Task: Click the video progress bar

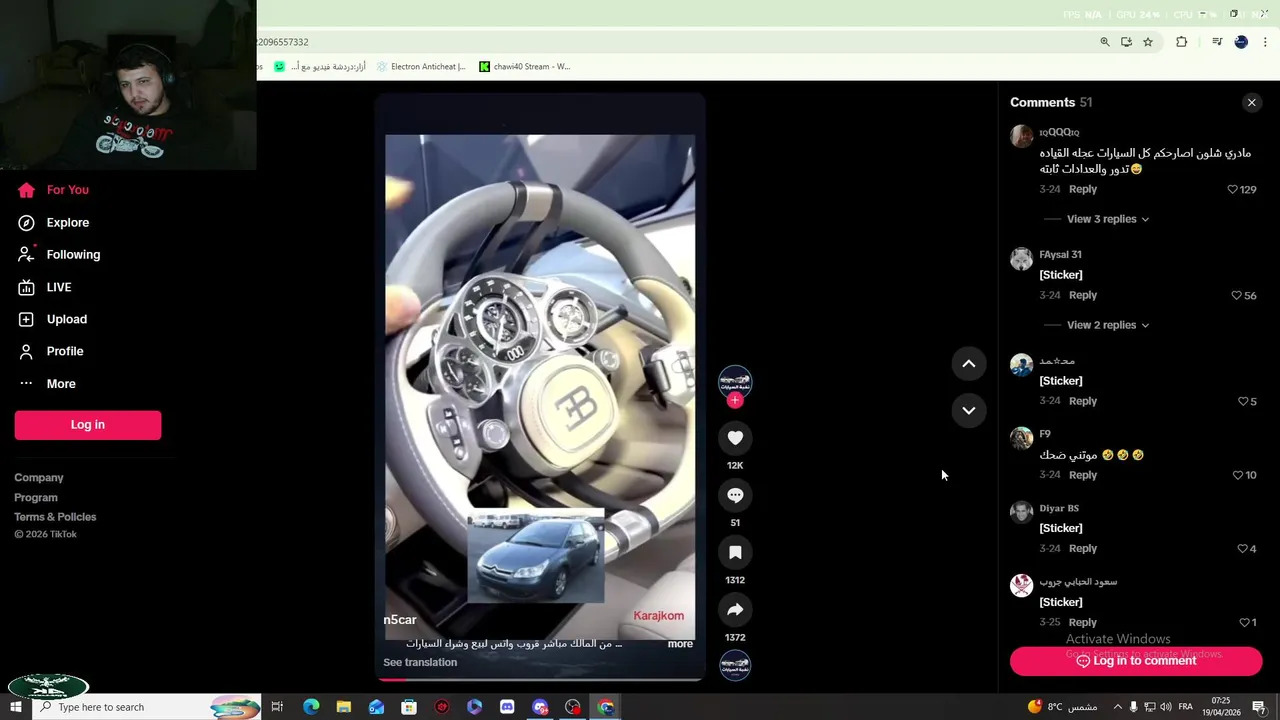Action: [x=540, y=679]
